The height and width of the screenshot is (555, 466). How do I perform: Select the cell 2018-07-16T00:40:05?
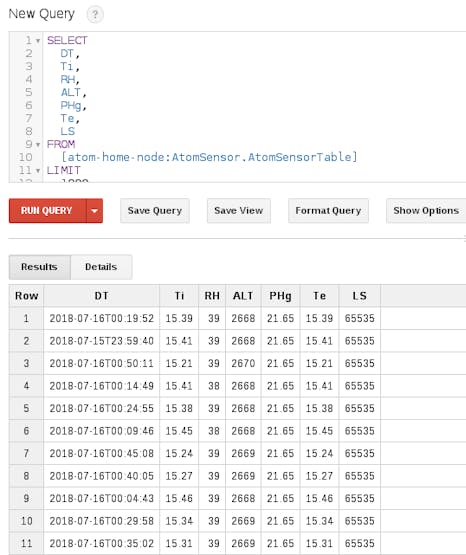(x=102, y=476)
